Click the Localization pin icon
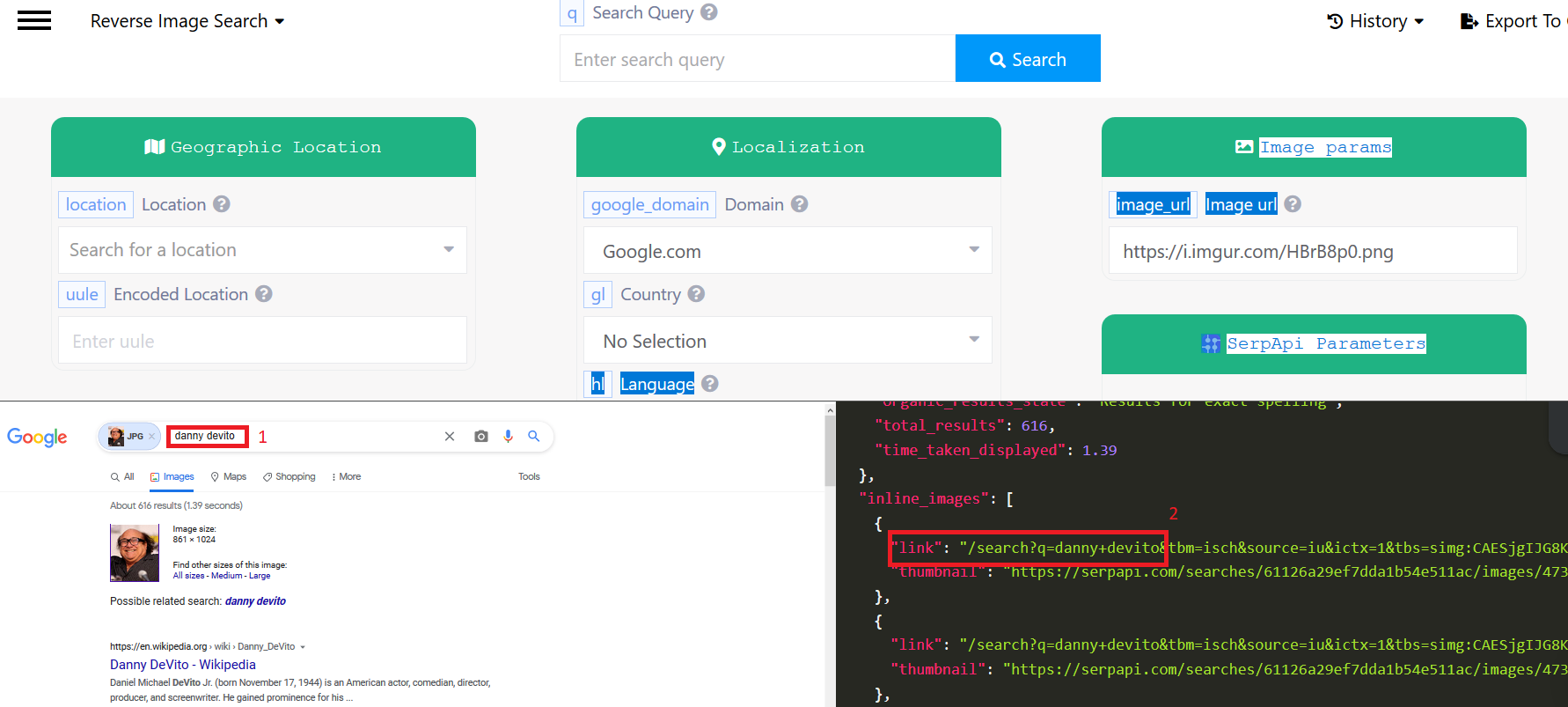 tap(719, 147)
